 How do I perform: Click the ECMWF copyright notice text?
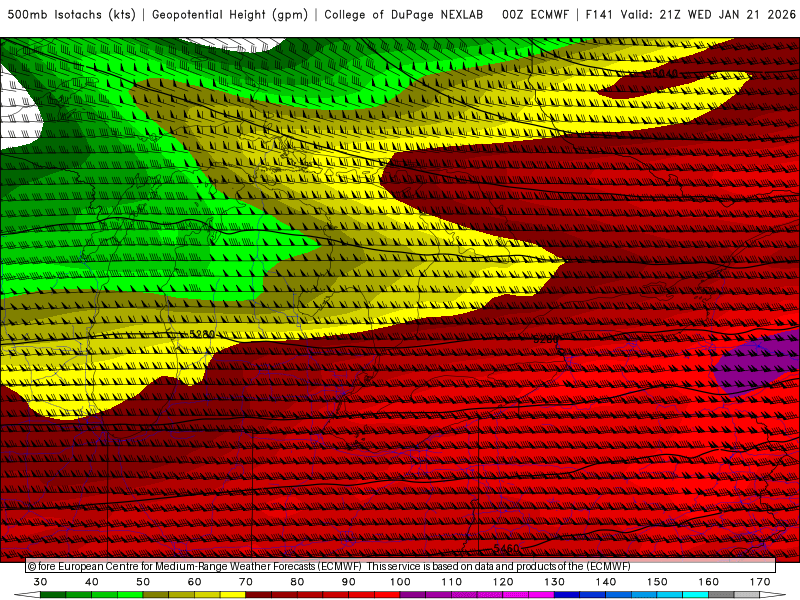click(329, 566)
